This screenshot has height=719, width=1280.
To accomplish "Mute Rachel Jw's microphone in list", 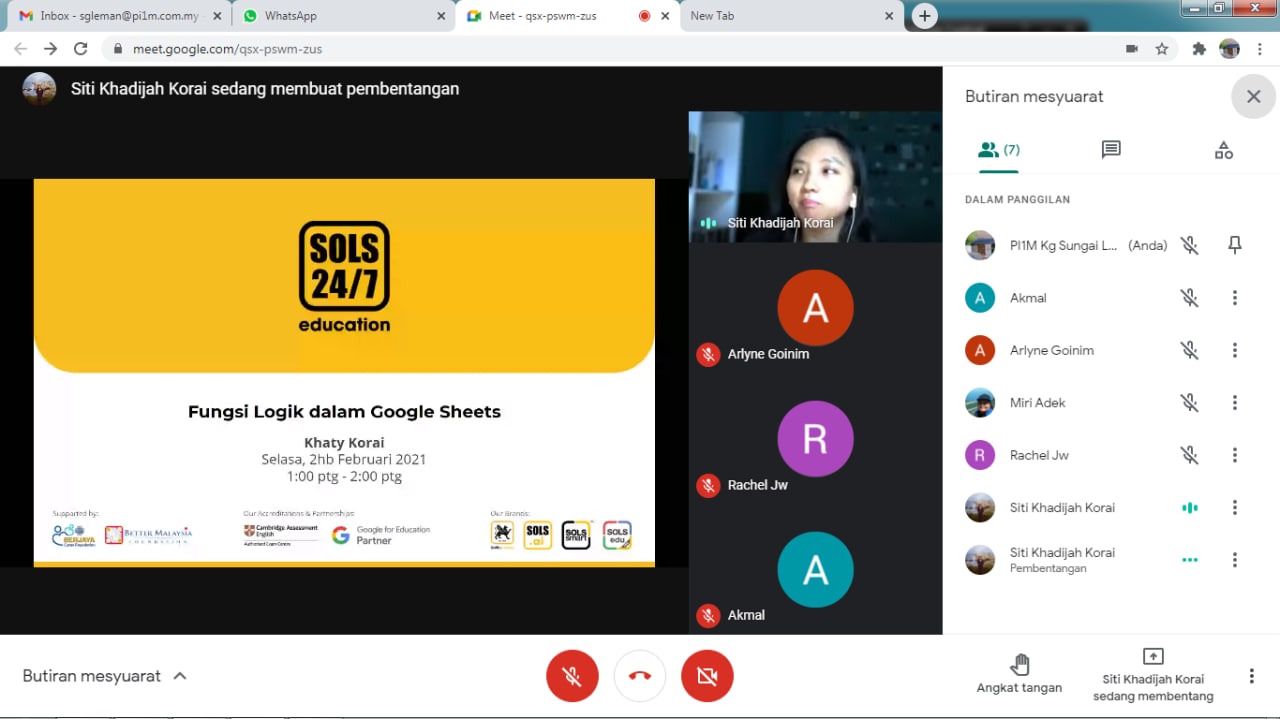I will 1189,455.
